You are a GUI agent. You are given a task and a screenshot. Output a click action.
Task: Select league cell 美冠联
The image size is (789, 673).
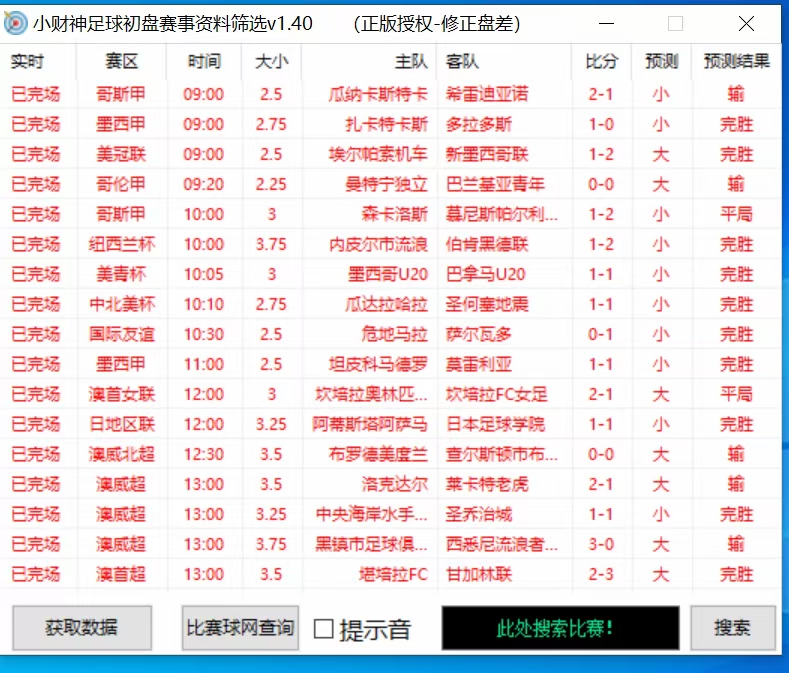click(121, 154)
